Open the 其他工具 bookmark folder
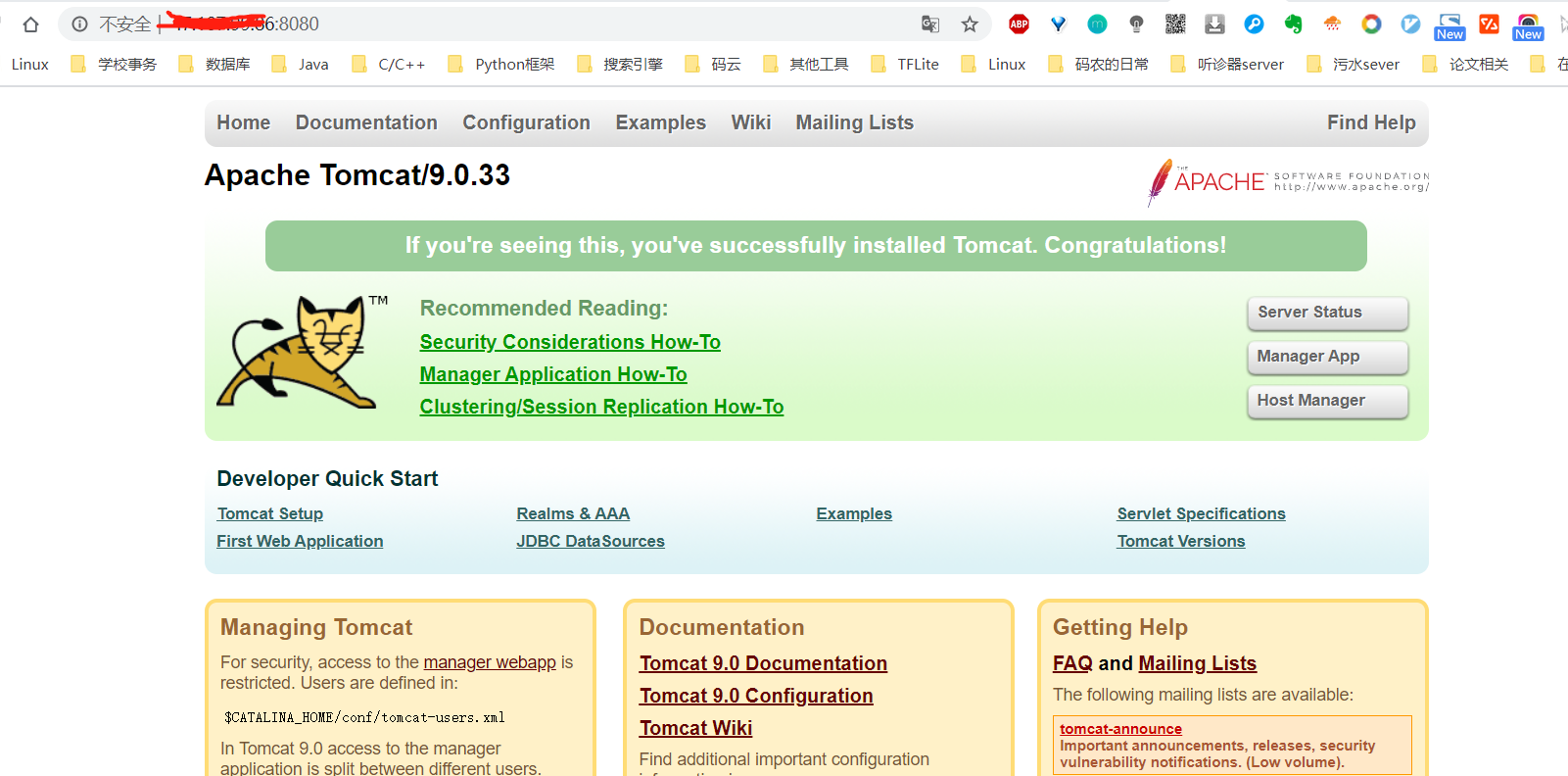Image resolution: width=1568 pixels, height=776 pixels. coord(806,65)
